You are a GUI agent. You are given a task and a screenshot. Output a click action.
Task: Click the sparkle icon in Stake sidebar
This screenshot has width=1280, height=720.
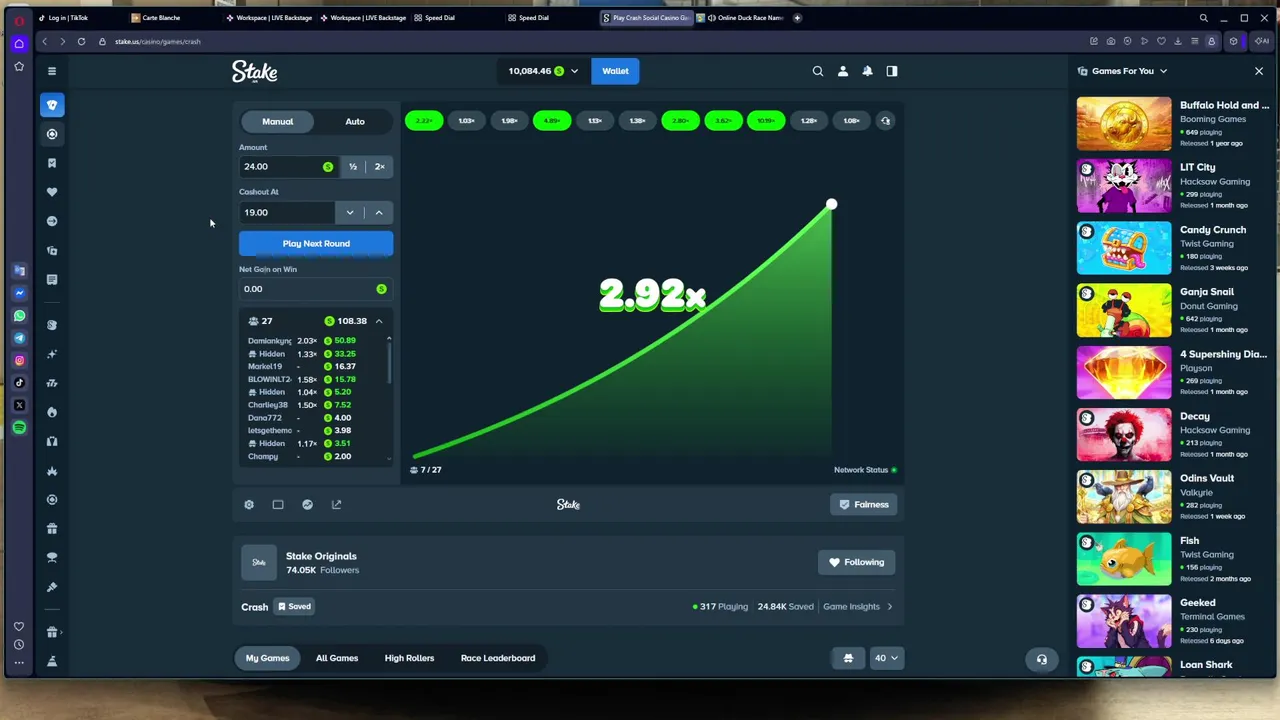pos(52,354)
